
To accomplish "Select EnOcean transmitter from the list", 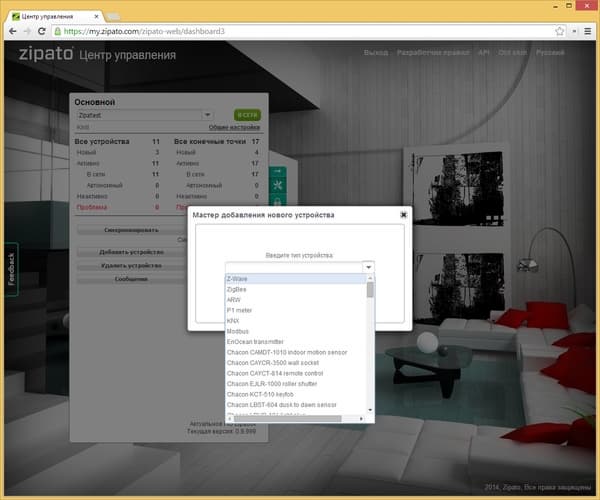I will [x=296, y=342].
